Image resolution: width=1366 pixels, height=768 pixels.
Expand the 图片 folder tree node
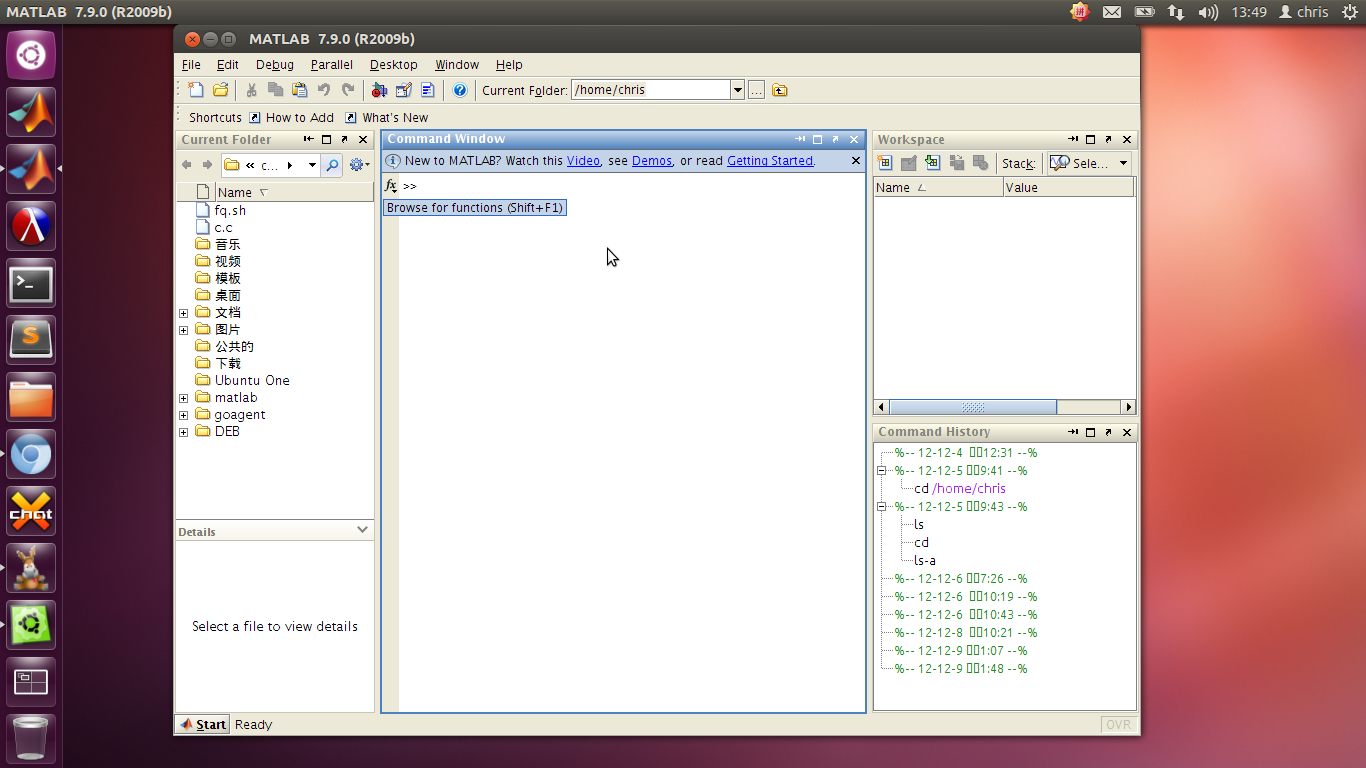[x=184, y=330]
